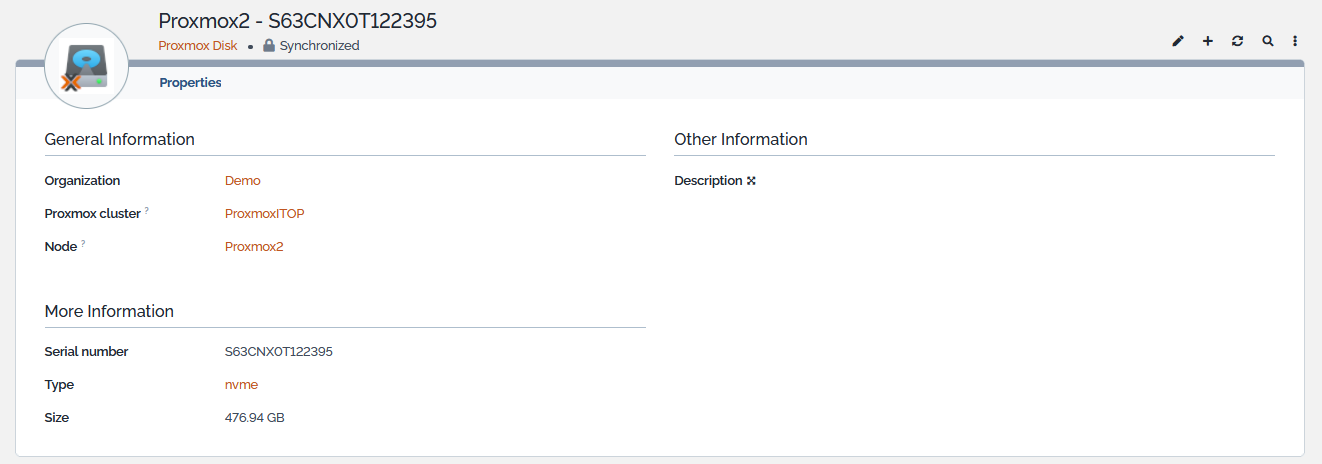This screenshot has width=1322, height=464.
Task: Click the Proxmox disk avatar icon
Action: tap(86, 66)
